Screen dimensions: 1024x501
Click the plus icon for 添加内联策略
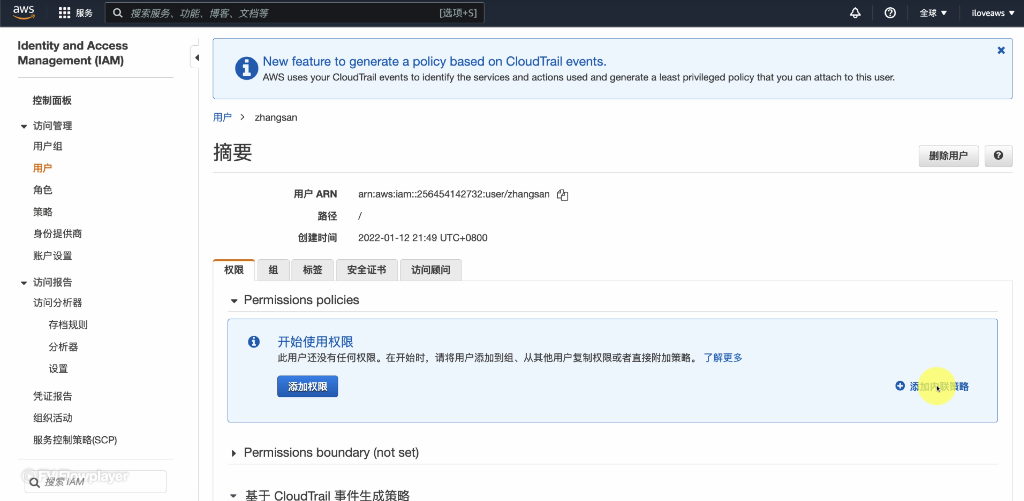click(x=900, y=386)
